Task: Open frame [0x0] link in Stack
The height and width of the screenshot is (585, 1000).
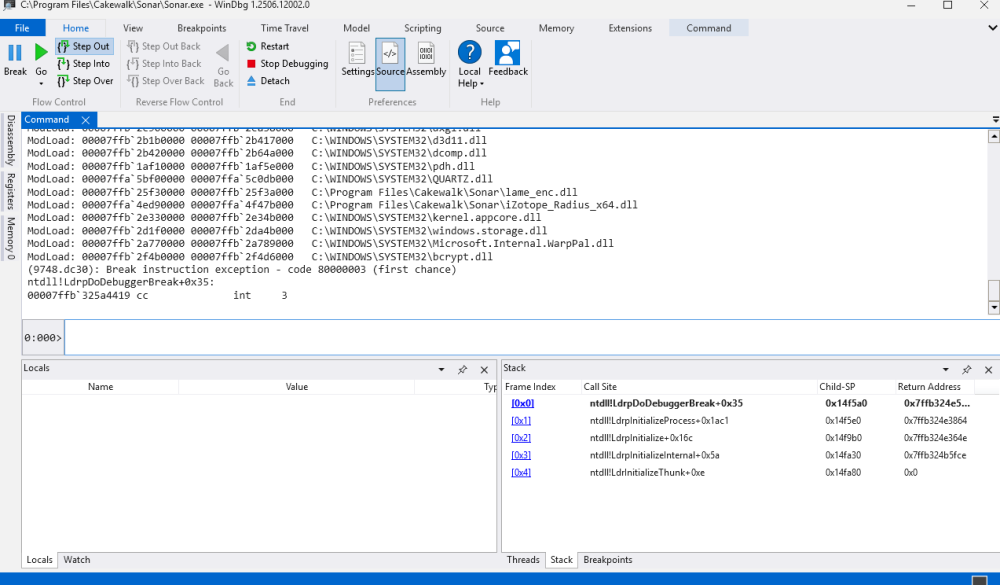Action: coord(522,403)
